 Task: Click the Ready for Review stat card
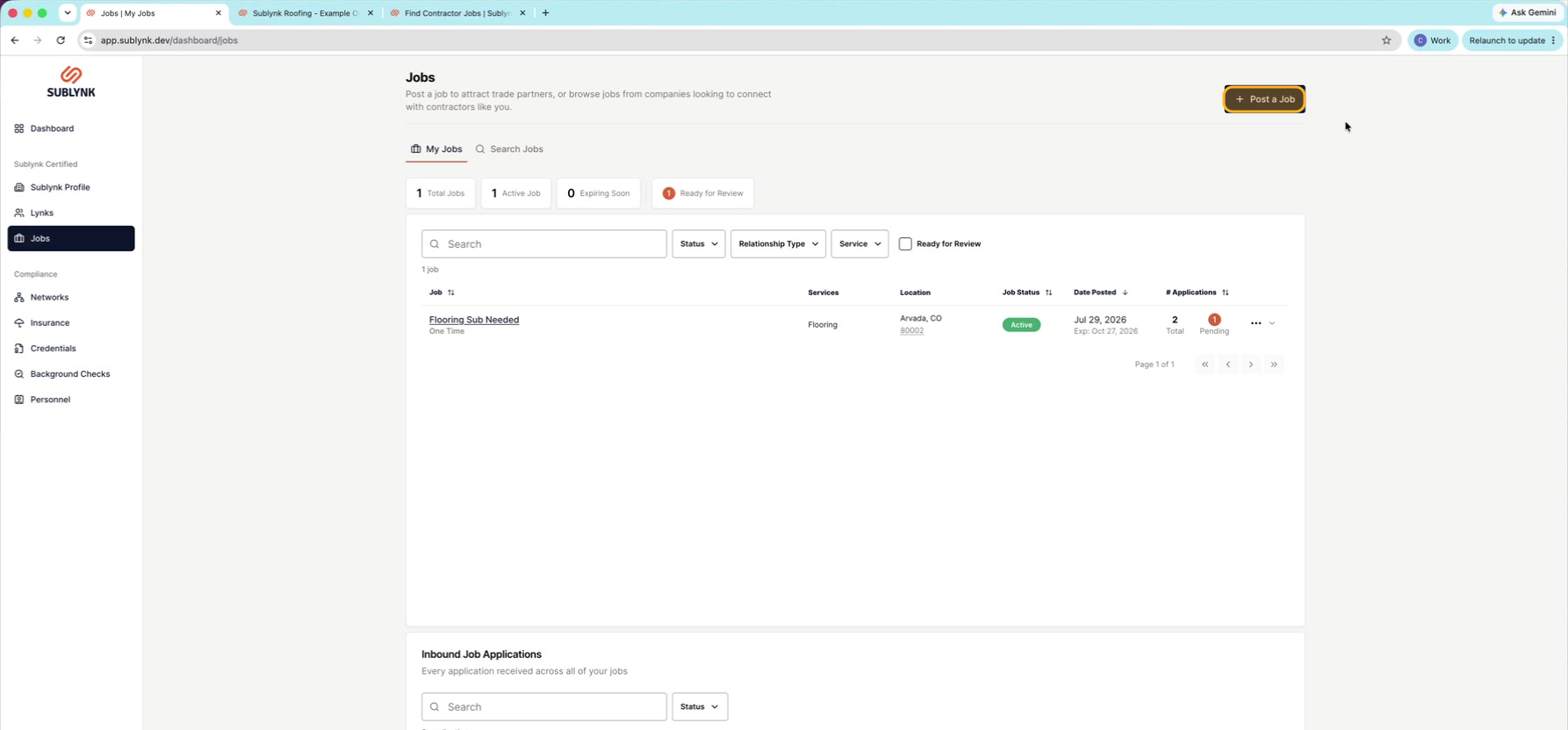click(x=702, y=193)
